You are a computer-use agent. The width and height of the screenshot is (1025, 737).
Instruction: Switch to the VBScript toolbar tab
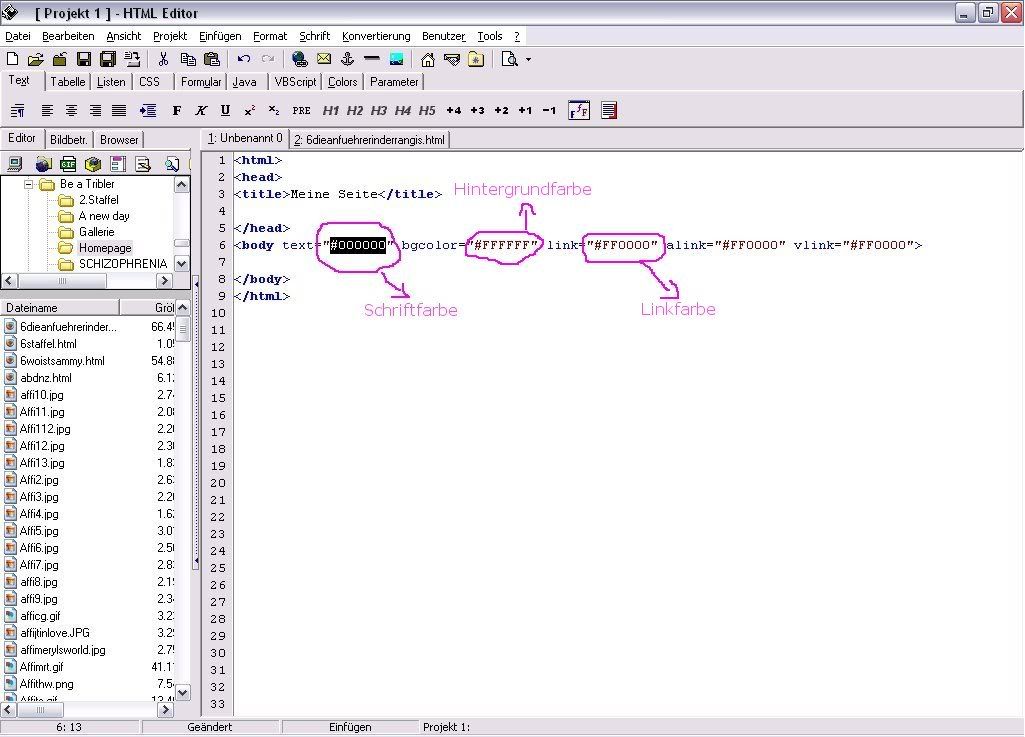[295, 82]
